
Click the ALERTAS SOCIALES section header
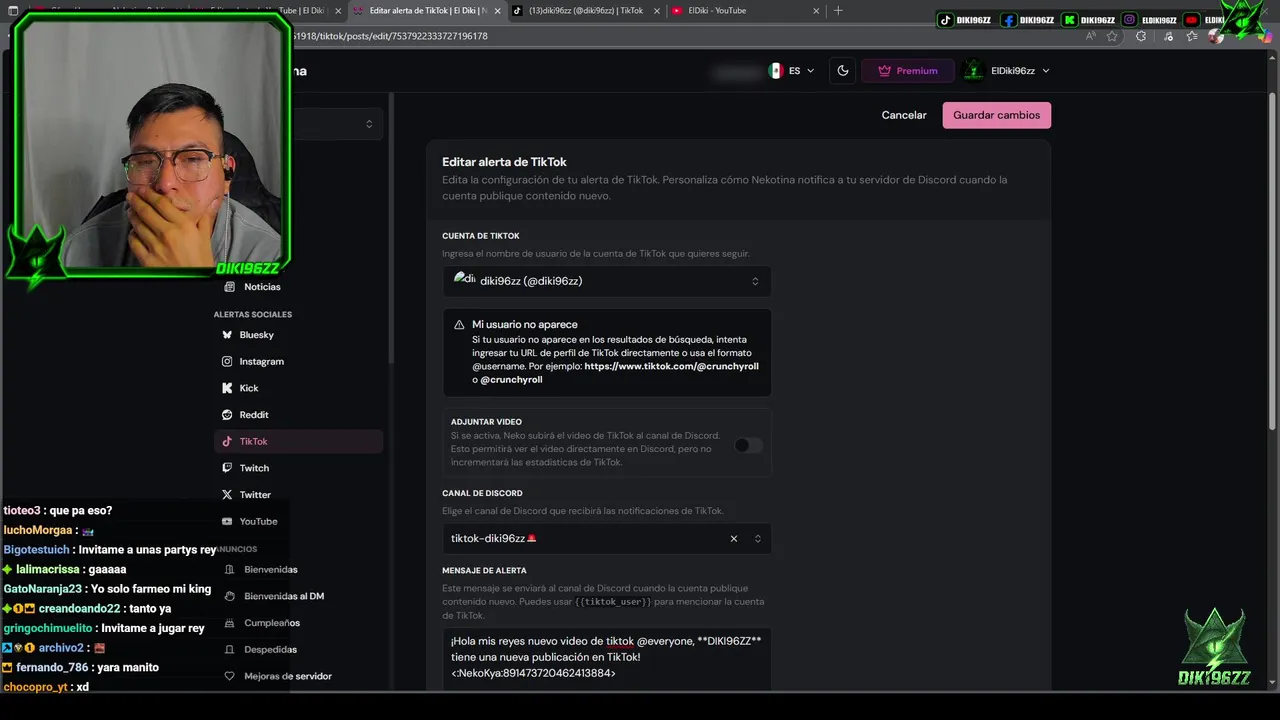click(253, 314)
